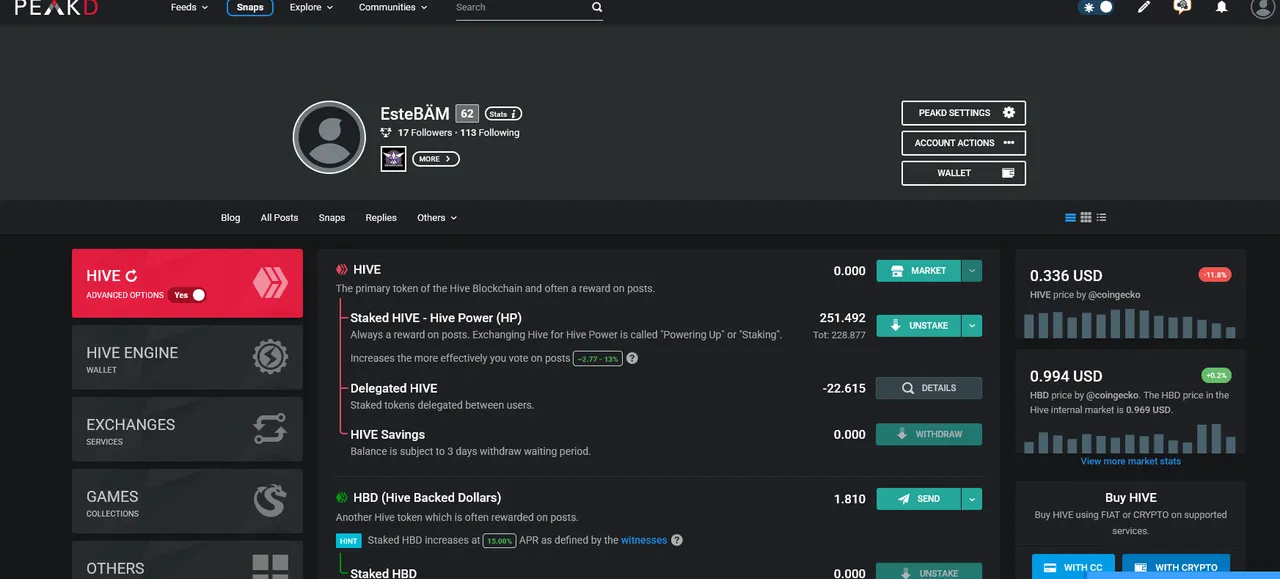The width and height of the screenshot is (1280, 579).
Task: Click the EsteBÄM profile picture
Action: point(329,137)
